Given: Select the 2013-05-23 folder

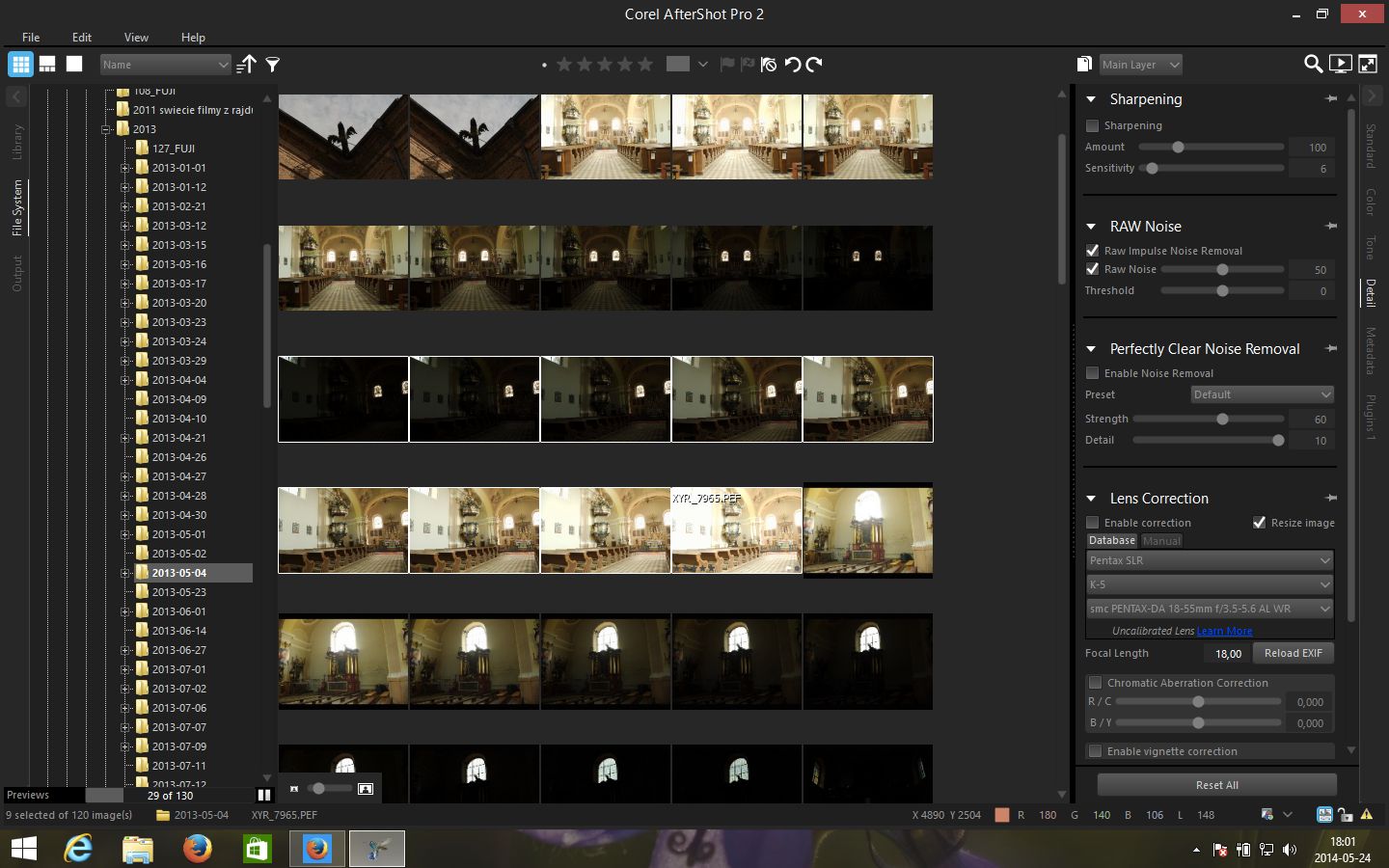Looking at the screenshot, I should [178, 592].
